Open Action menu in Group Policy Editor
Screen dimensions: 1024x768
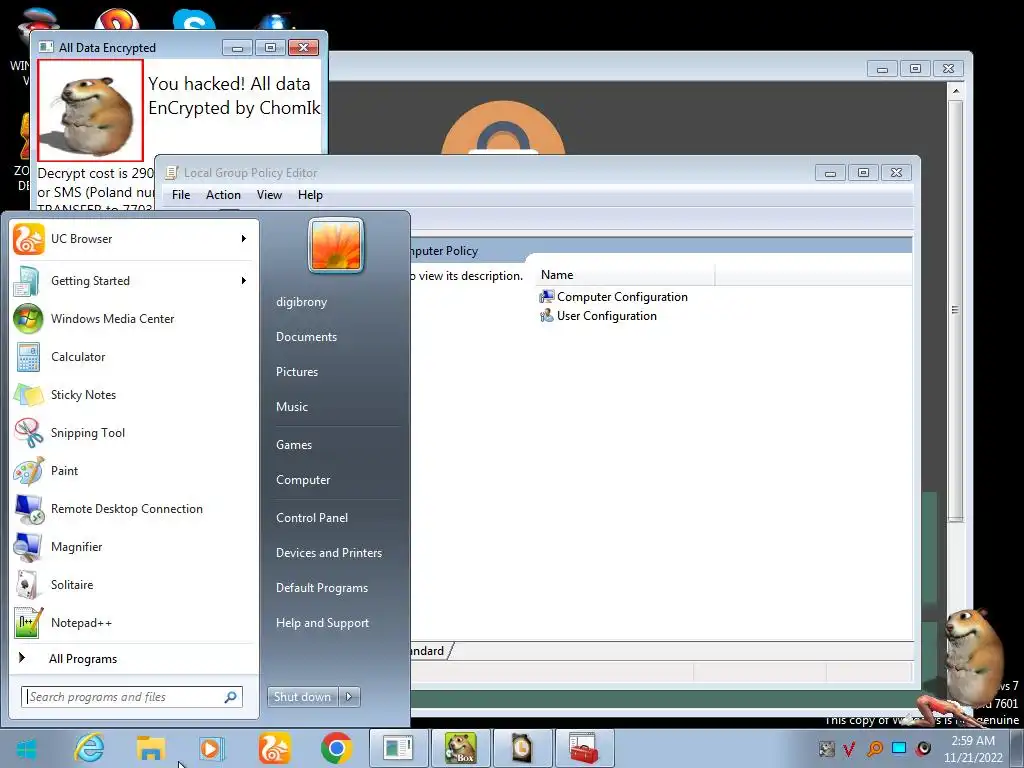(x=223, y=195)
